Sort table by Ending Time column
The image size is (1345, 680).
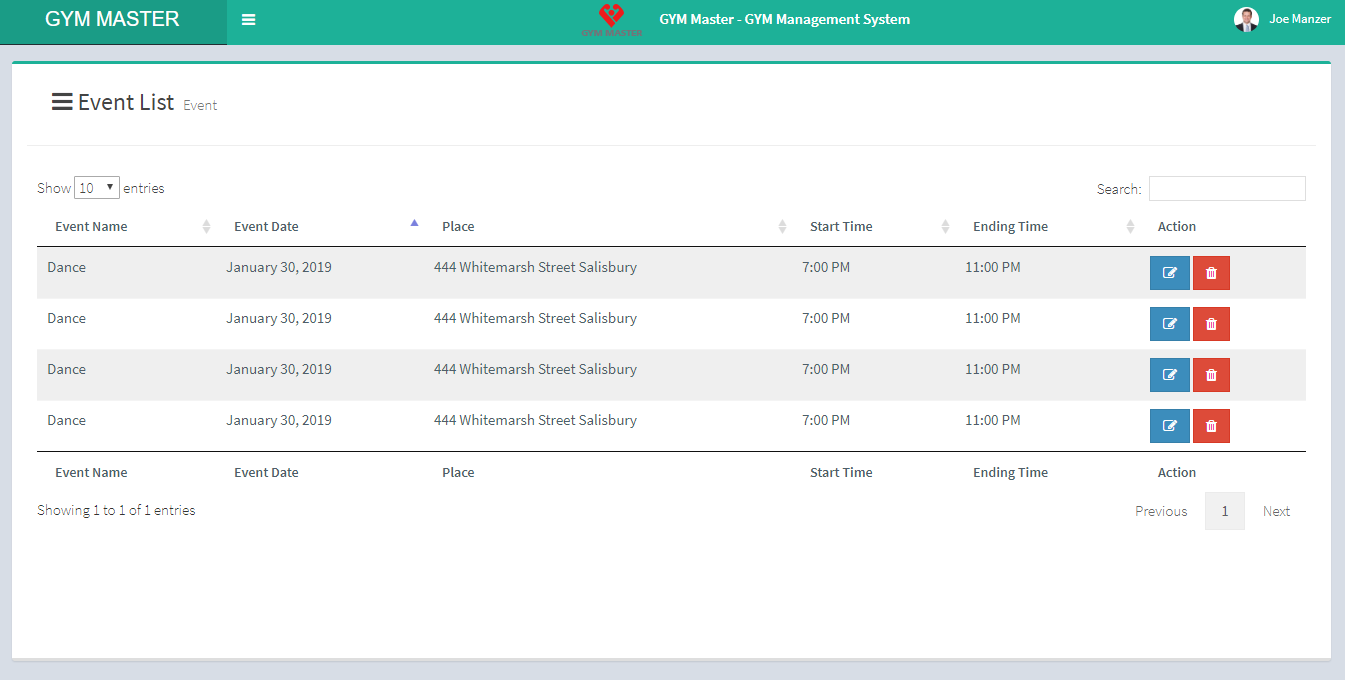click(1010, 227)
